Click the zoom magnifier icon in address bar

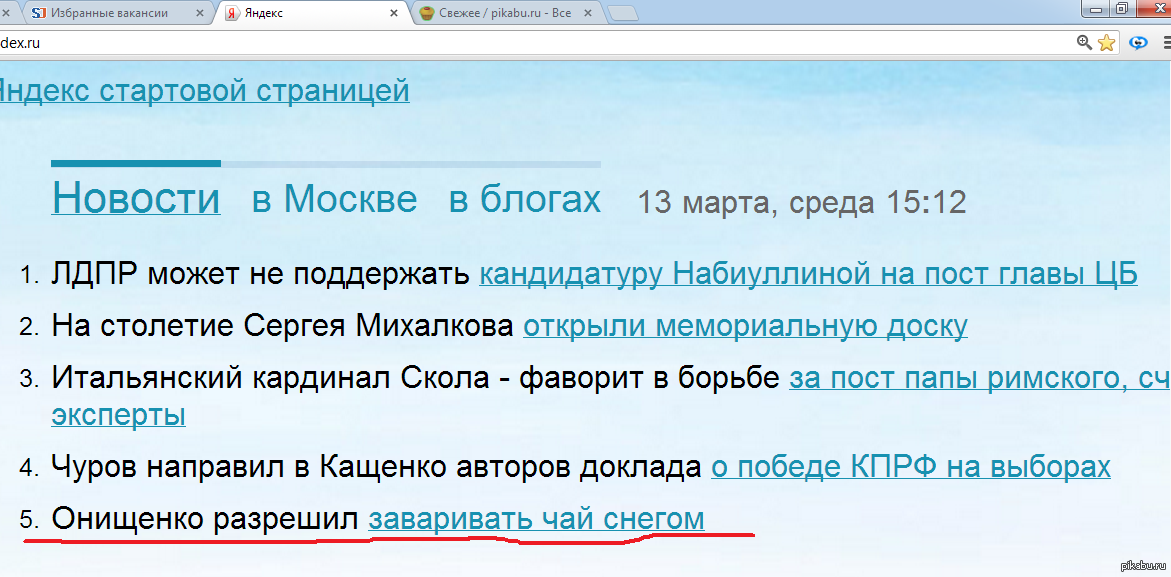(1084, 43)
